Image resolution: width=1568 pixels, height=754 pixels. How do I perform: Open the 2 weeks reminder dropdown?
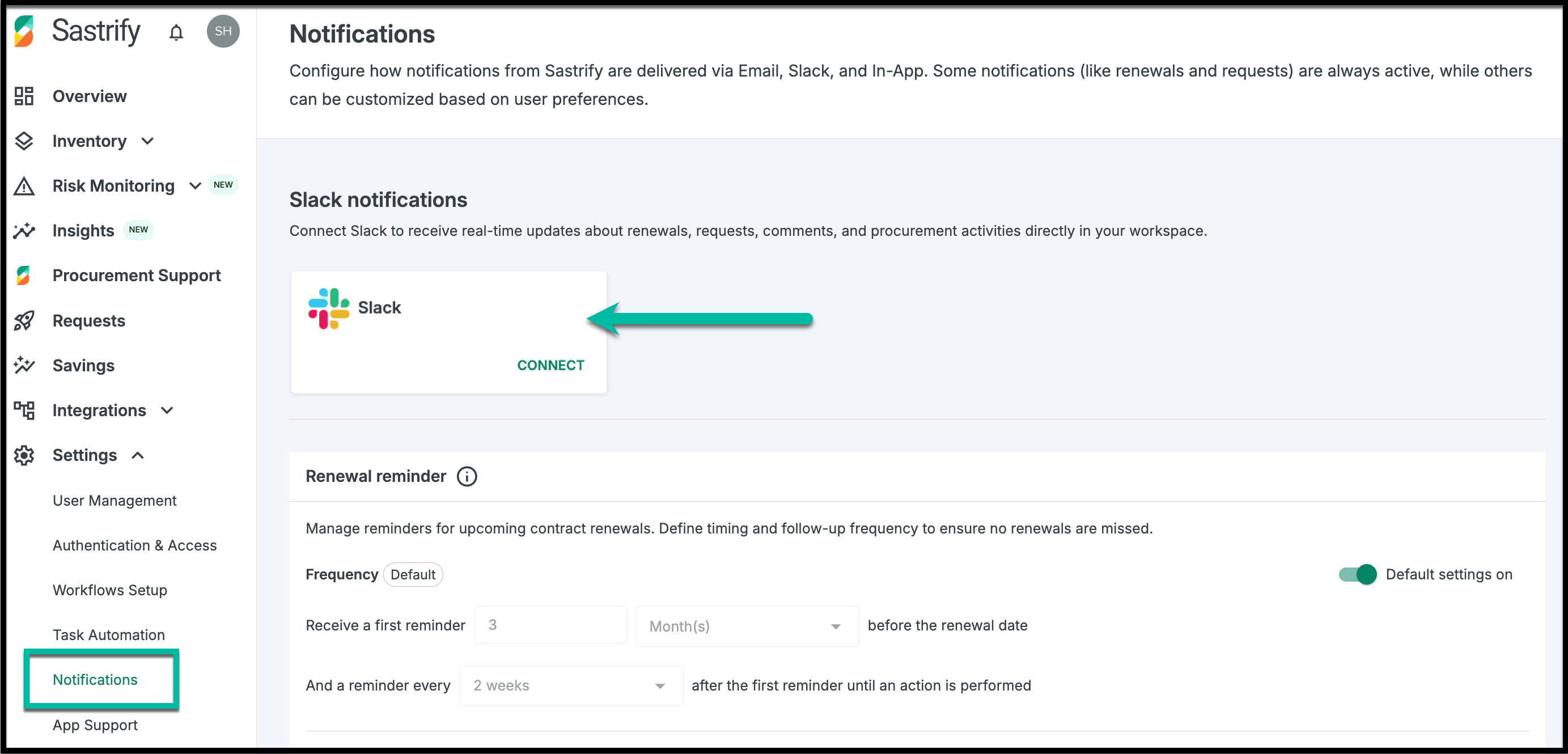tap(570, 686)
